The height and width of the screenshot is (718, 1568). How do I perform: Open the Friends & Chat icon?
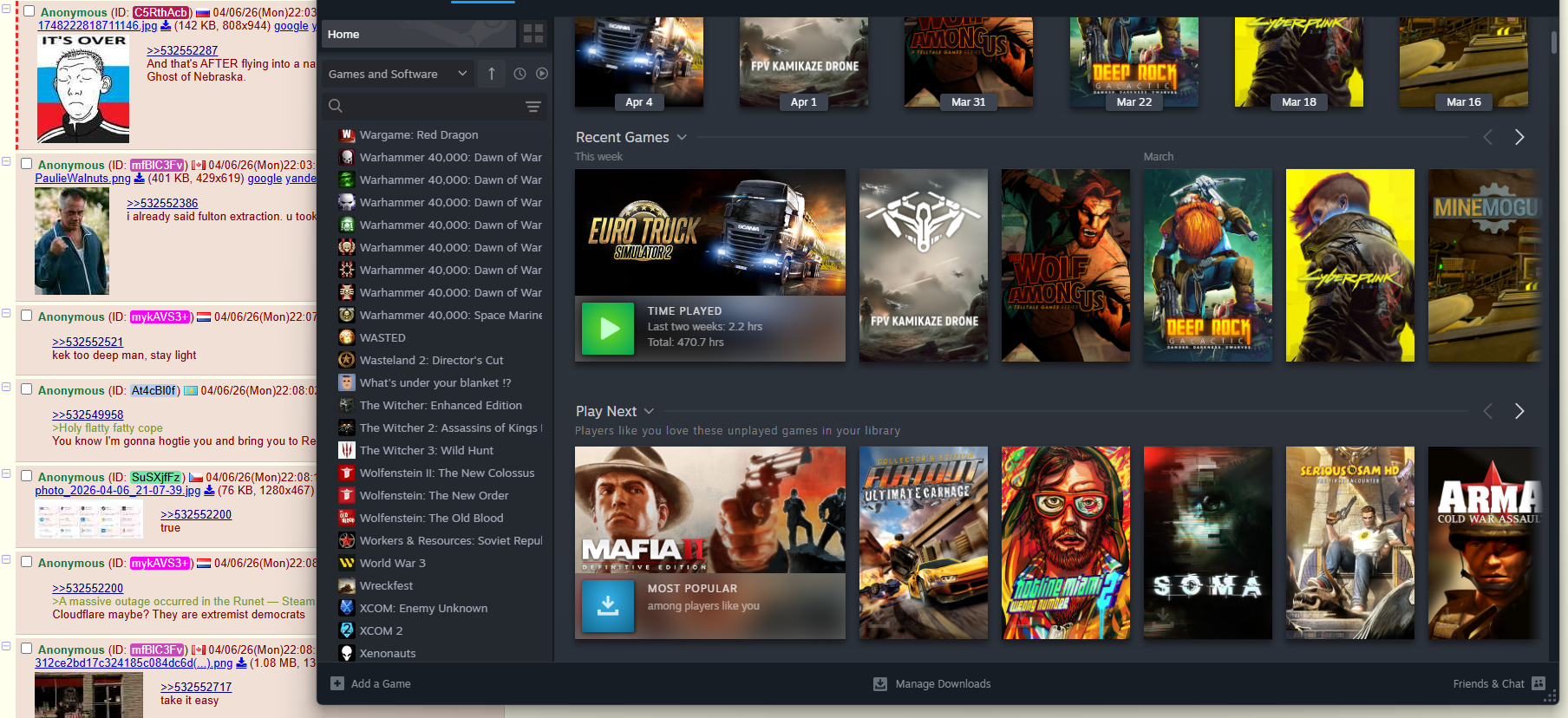click(x=1539, y=683)
